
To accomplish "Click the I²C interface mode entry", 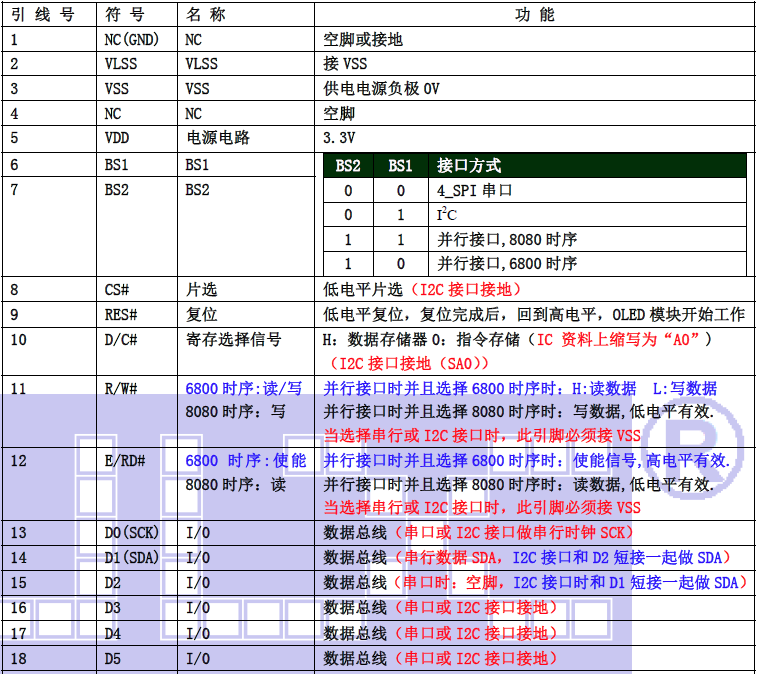I will (x=446, y=215).
